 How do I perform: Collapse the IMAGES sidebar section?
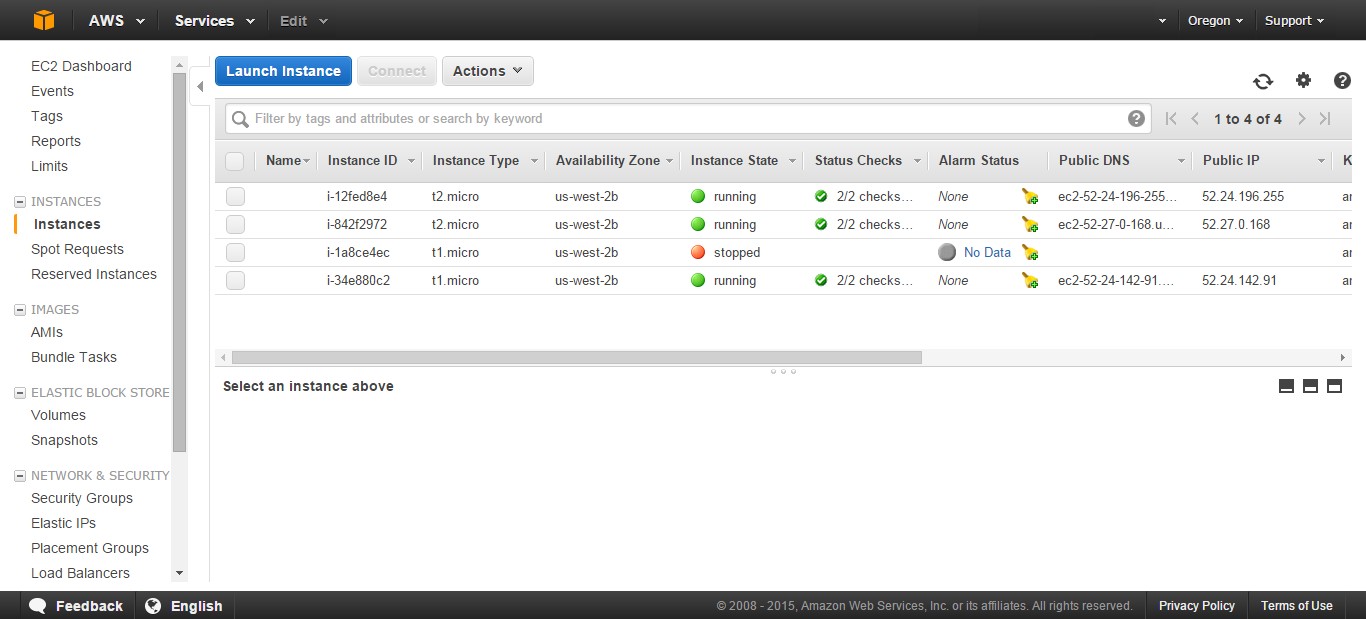click(x=19, y=310)
